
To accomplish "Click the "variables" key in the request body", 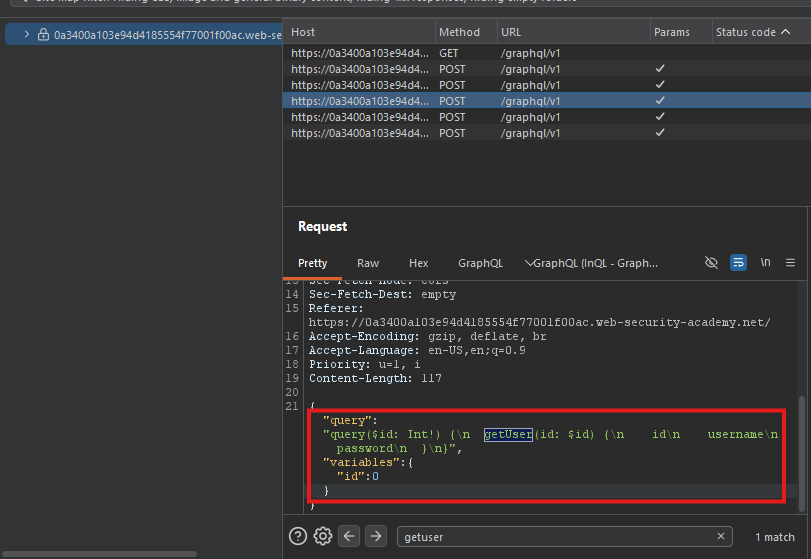I will [x=362, y=462].
